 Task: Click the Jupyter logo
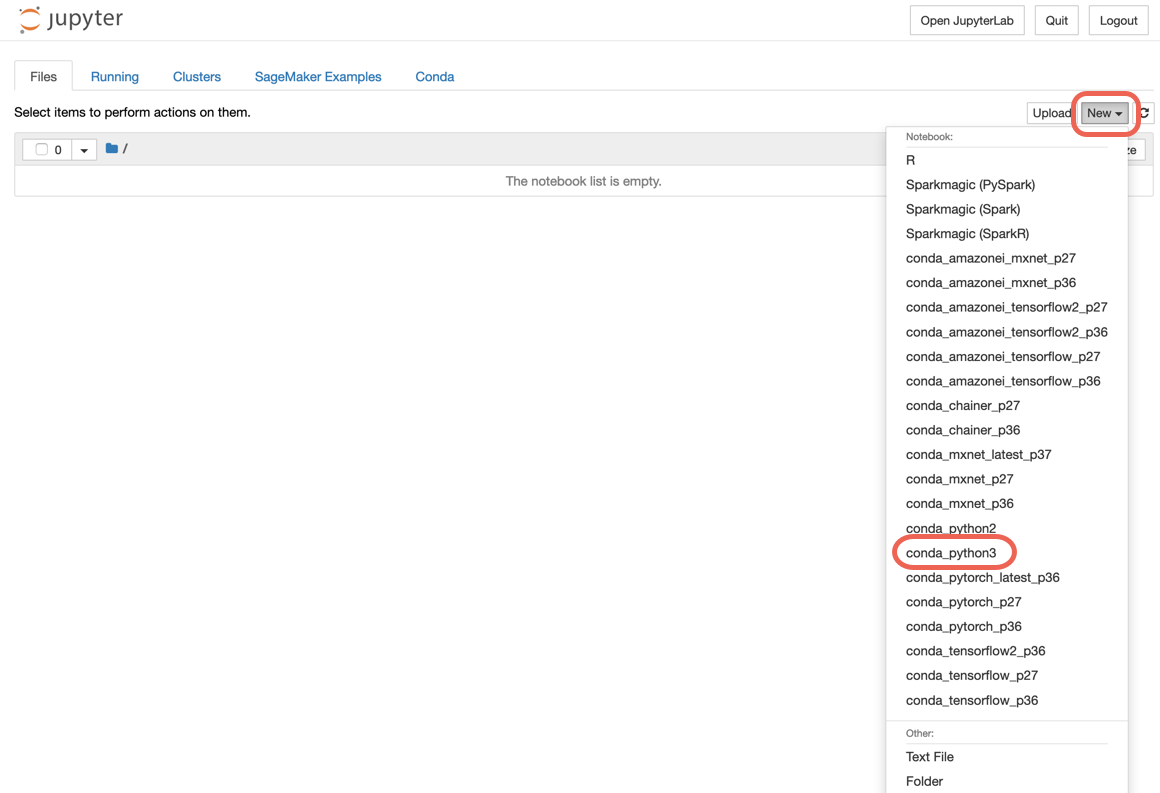pyautogui.click(x=71, y=19)
